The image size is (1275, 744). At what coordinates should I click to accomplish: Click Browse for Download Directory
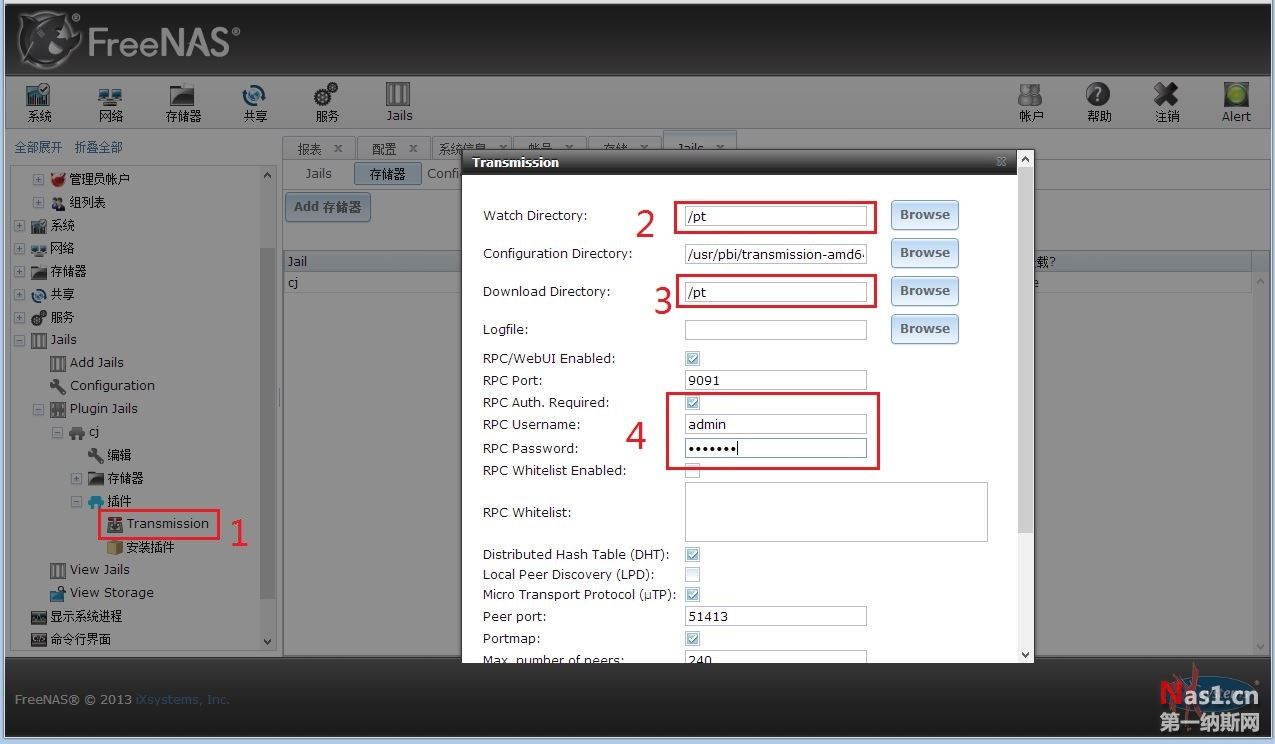pyautogui.click(x=925, y=291)
